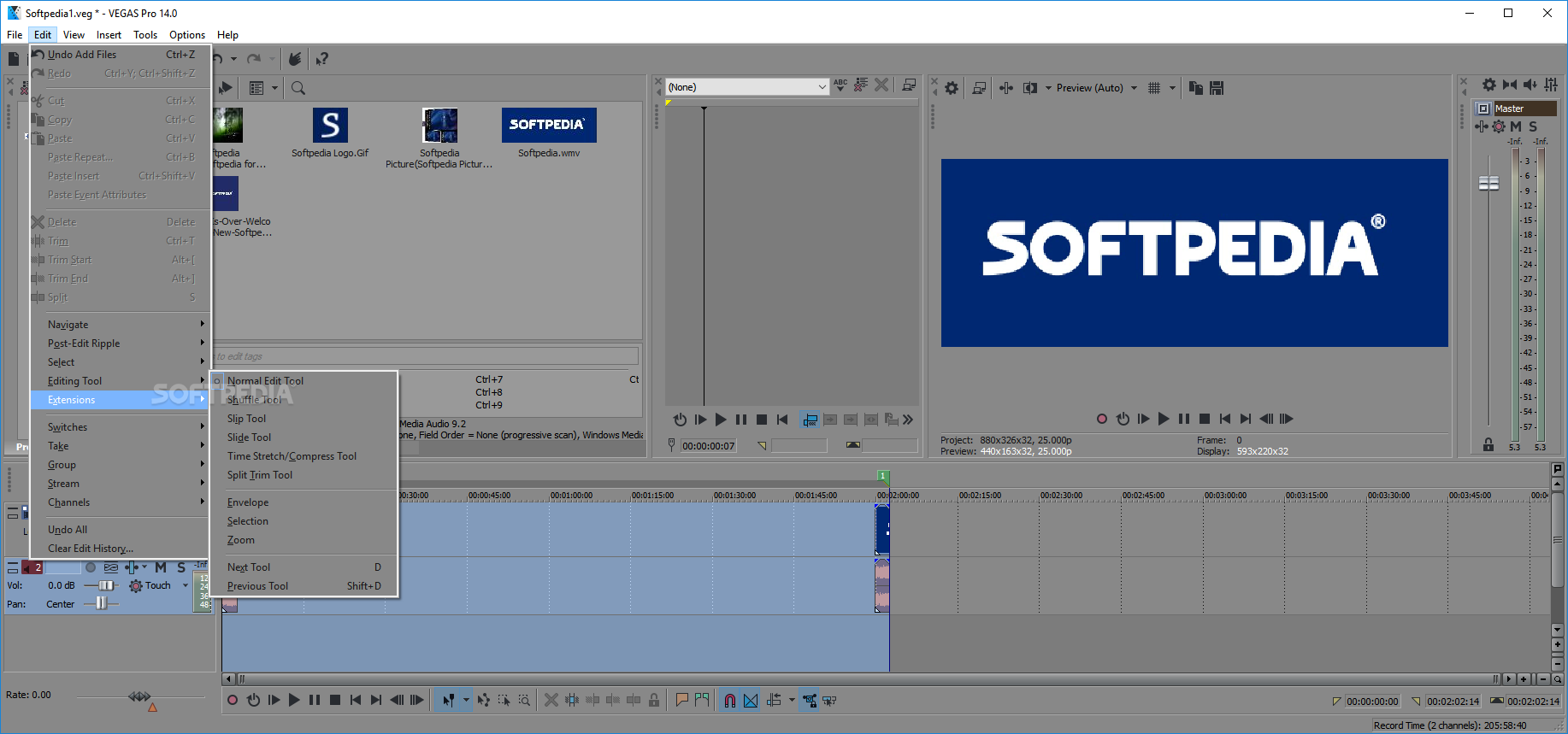Choose Undo Add Files in Edit menu
Viewport: 1568px width, 734px height.
(120, 54)
